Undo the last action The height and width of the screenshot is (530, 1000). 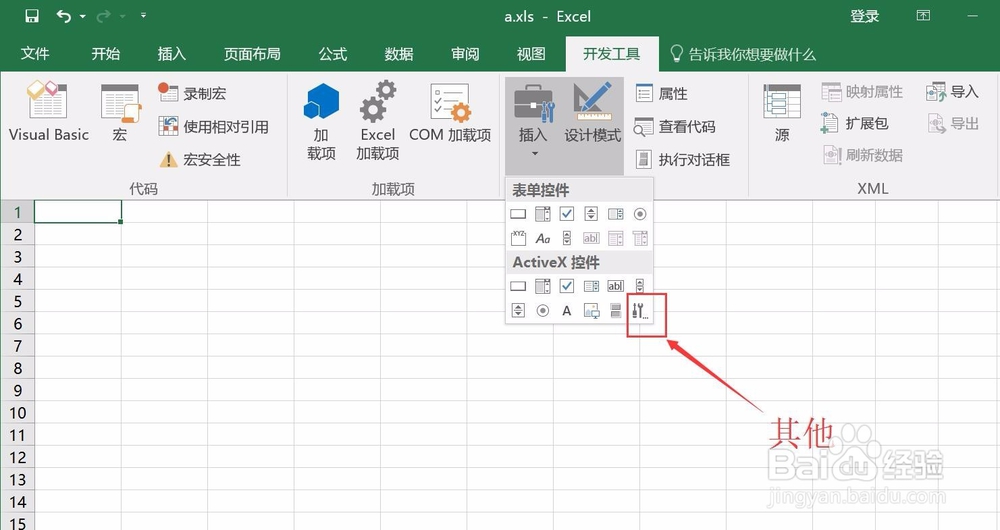64,16
